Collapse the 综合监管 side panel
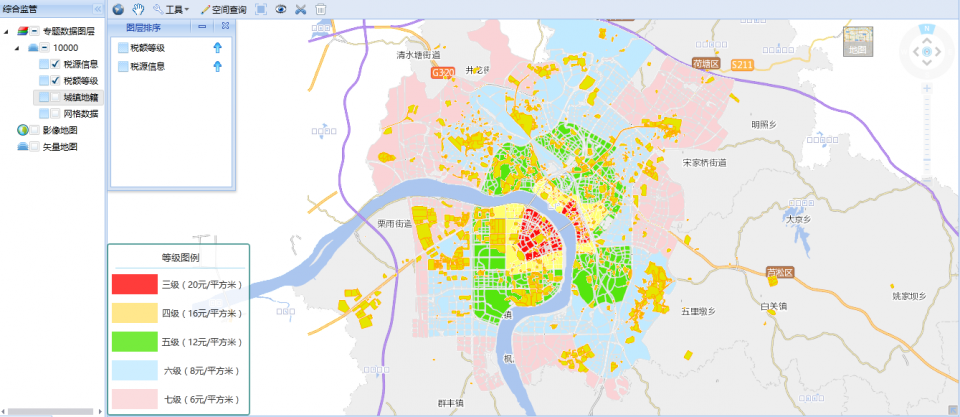The image size is (960, 417). [x=97, y=8]
